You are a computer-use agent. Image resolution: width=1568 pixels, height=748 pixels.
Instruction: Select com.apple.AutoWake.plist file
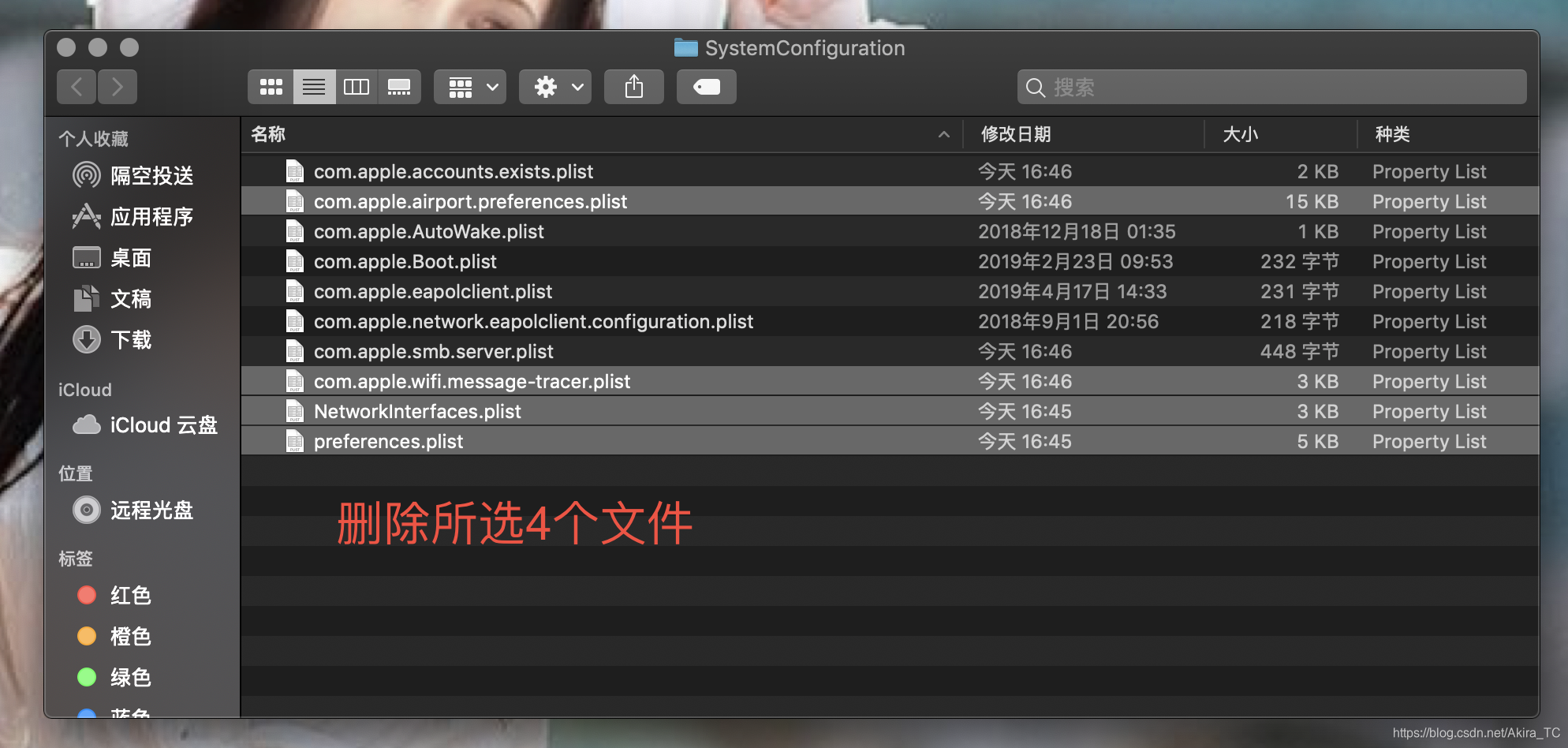(890, 231)
